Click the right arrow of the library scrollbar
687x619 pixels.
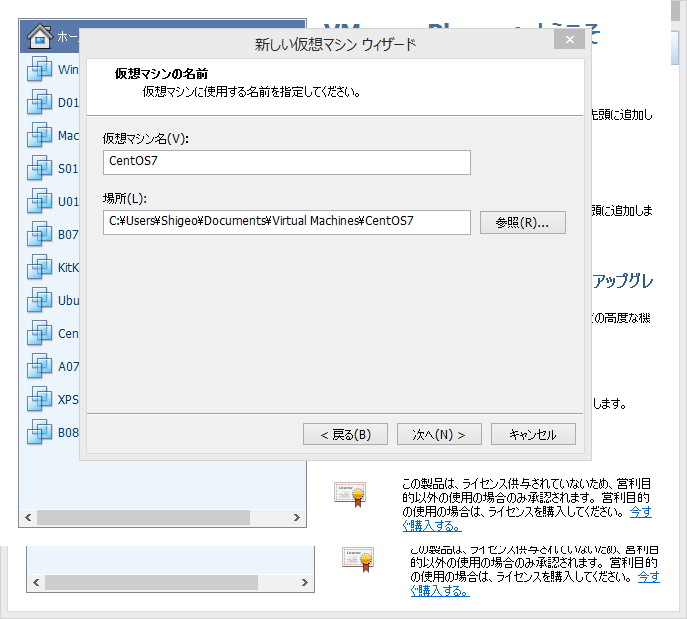coord(297,517)
